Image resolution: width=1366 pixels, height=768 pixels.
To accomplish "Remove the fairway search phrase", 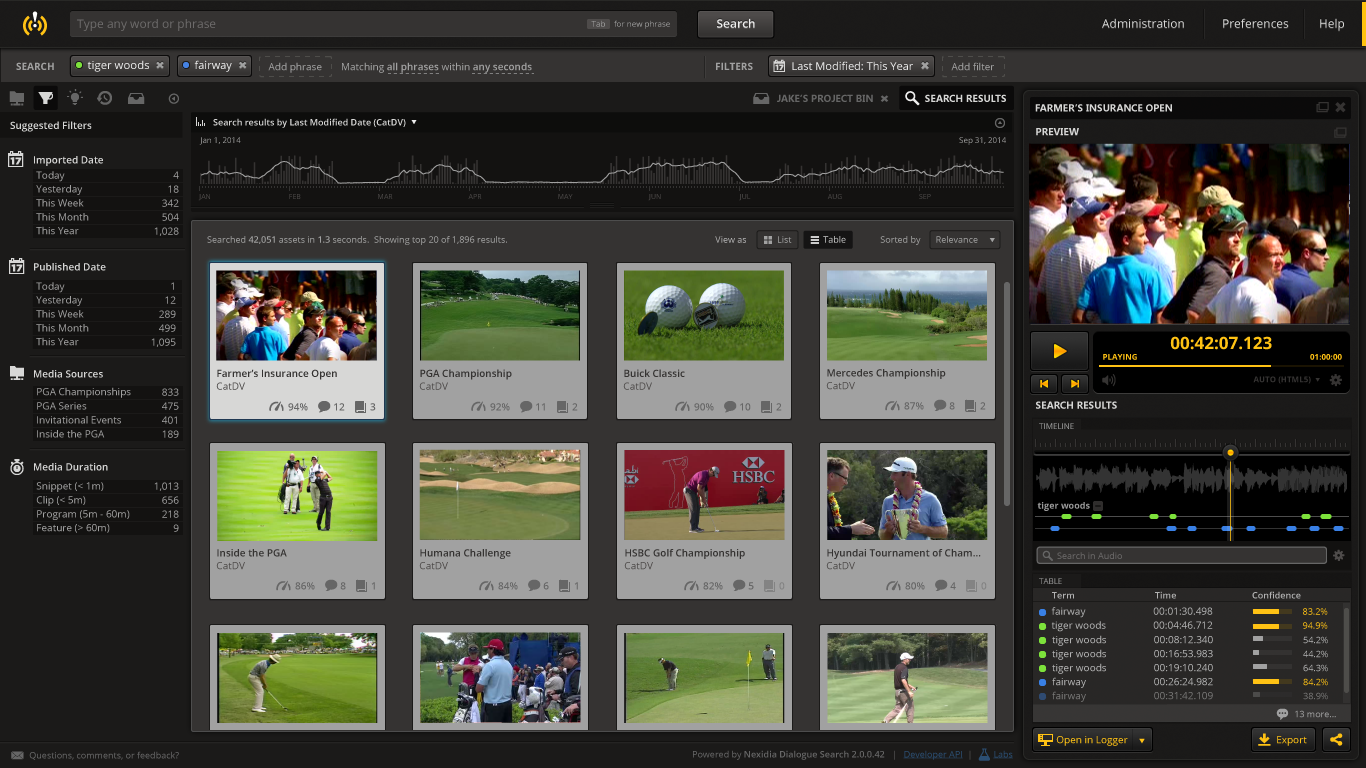I will 242,66.
